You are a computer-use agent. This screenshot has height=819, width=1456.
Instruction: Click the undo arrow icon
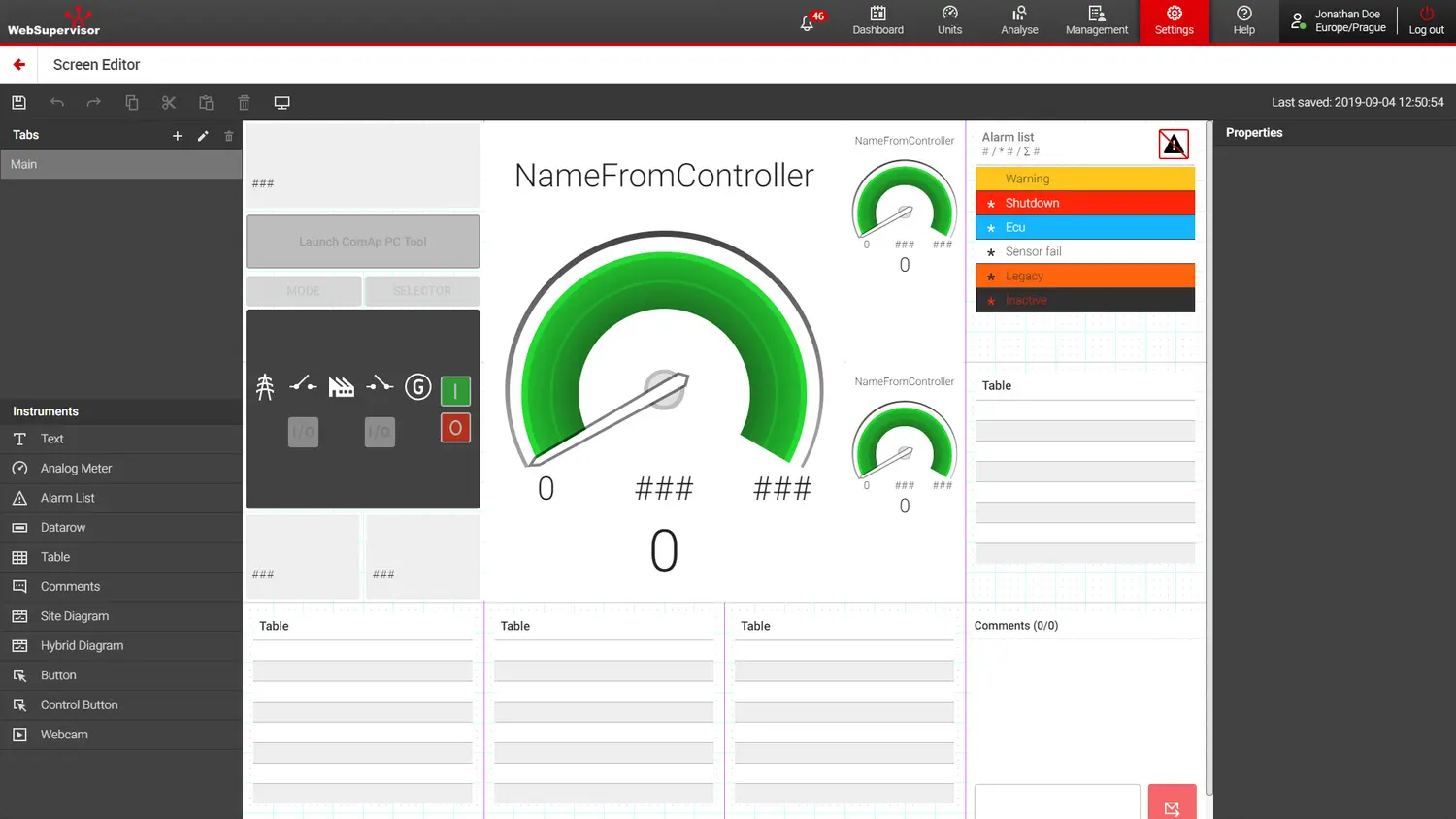(57, 103)
